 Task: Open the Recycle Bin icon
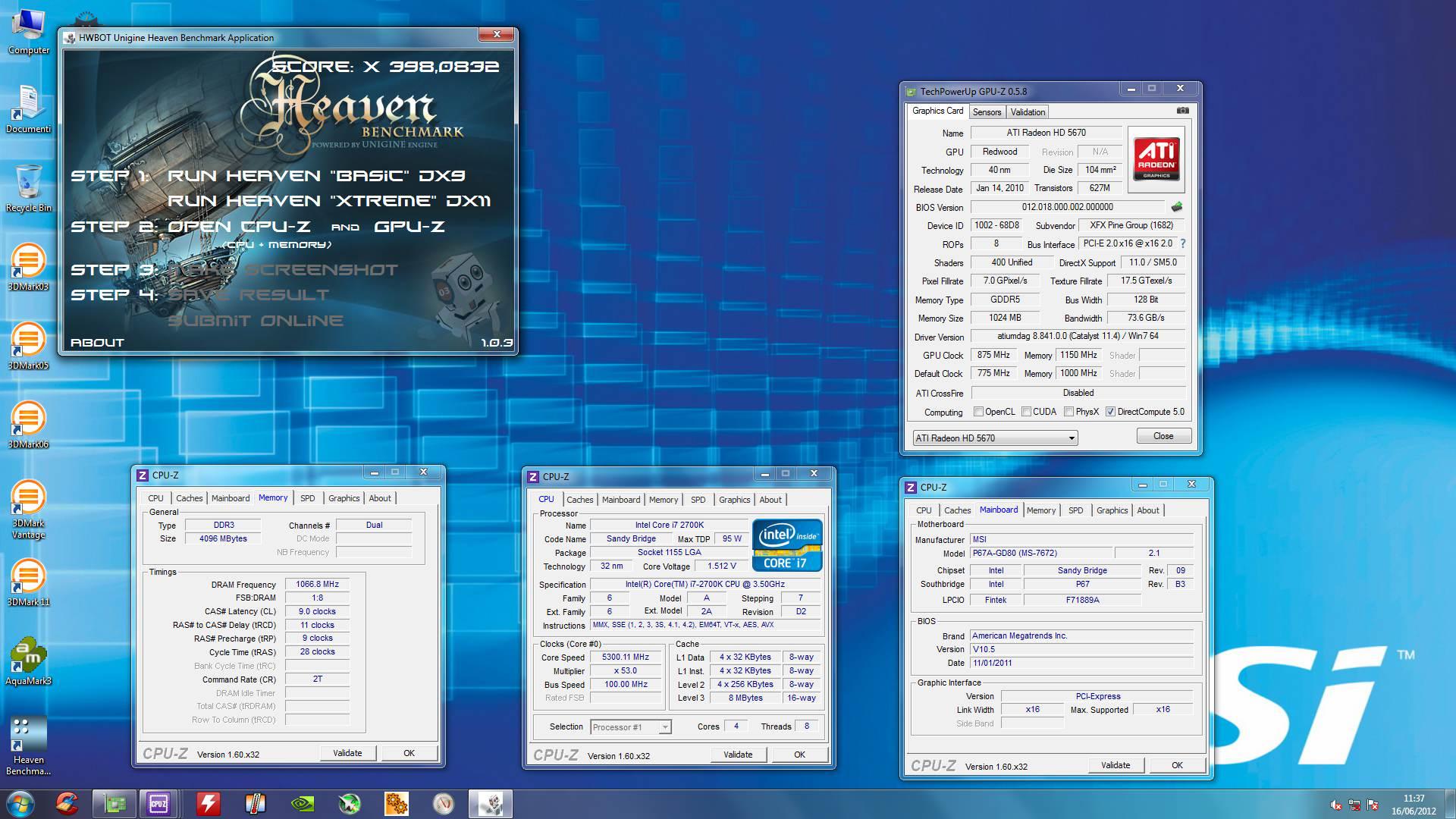[x=29, y=189]
